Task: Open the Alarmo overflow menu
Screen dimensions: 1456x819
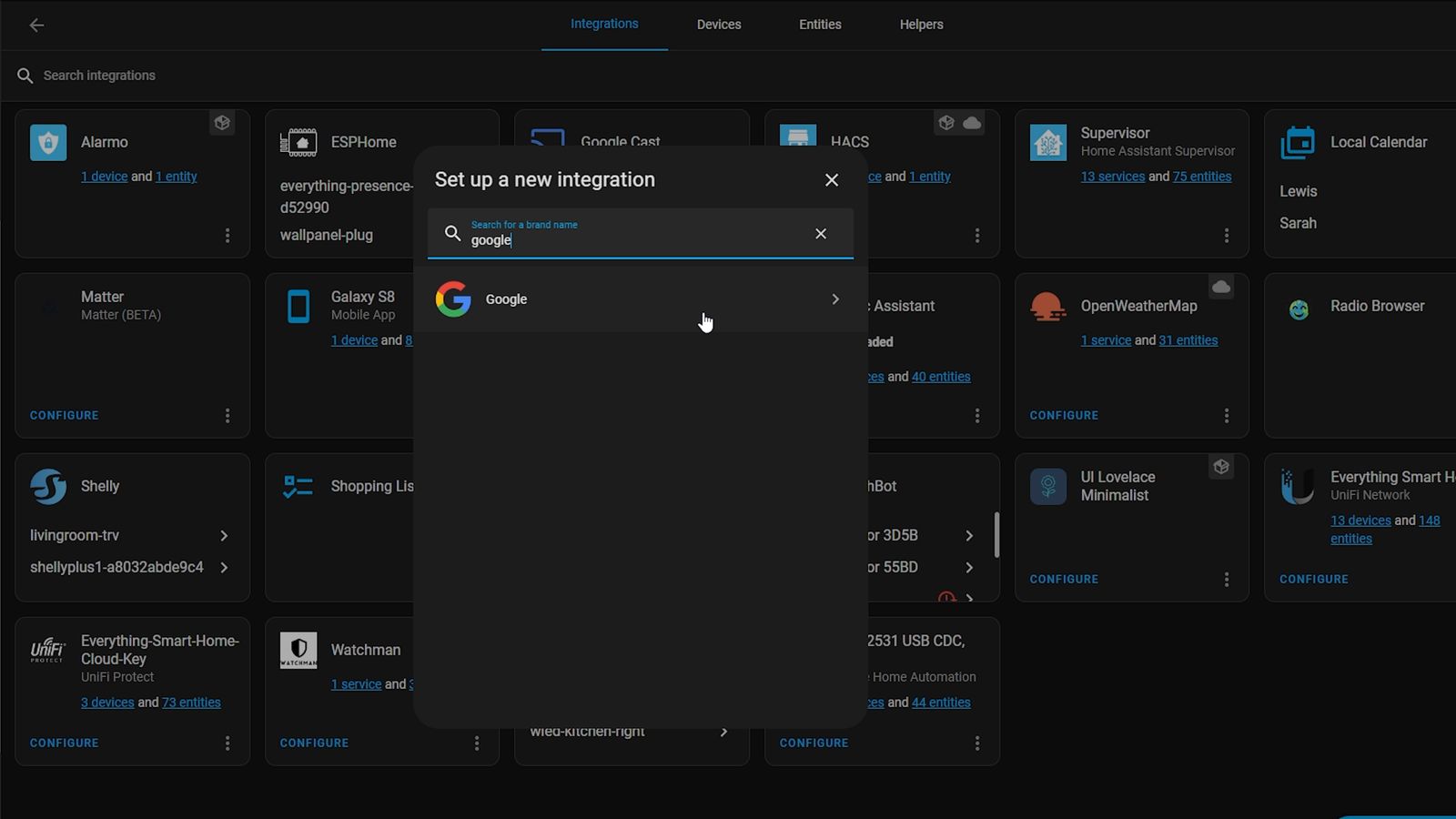Action: click(x=227, y=235)
